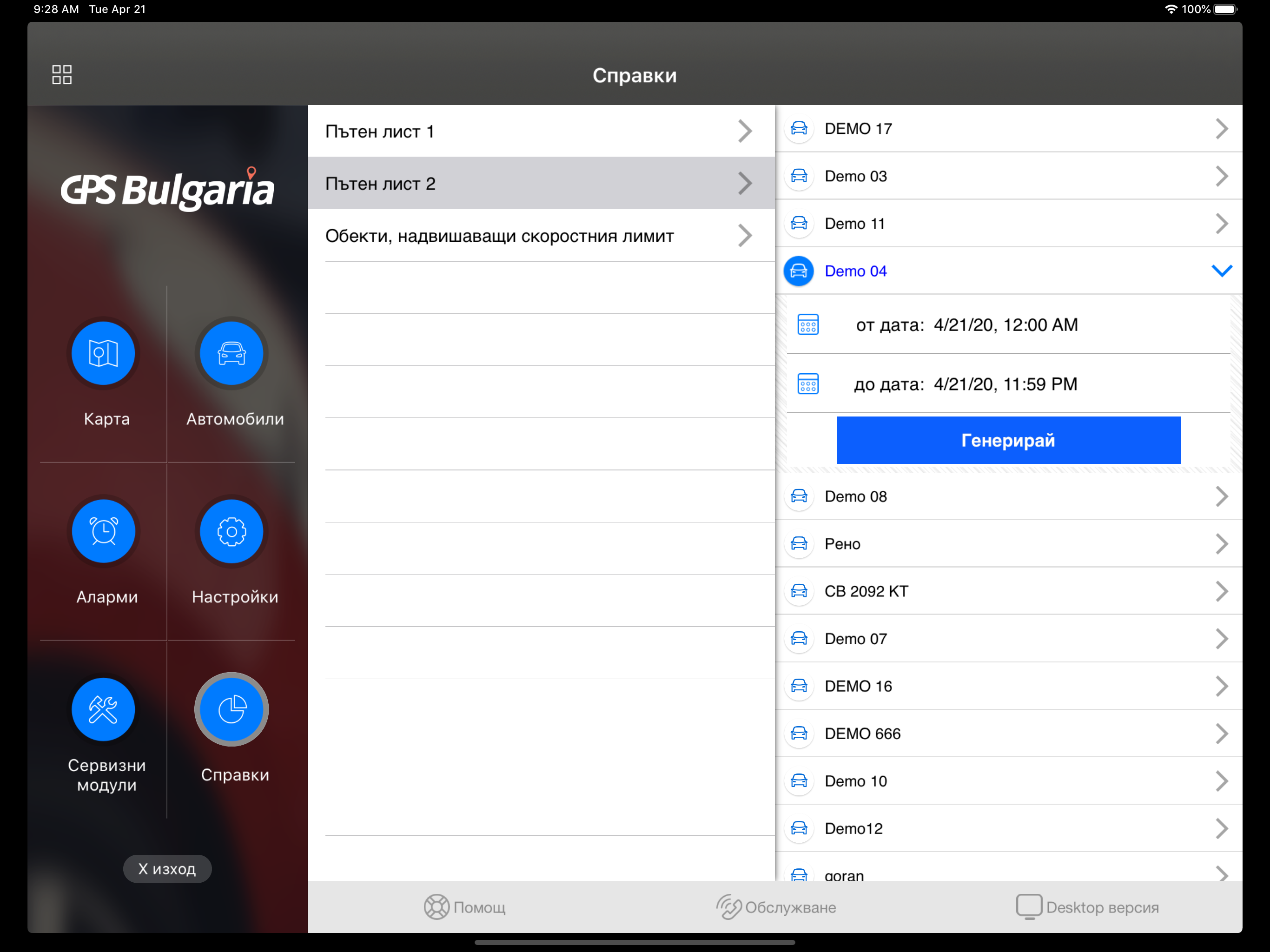
Task: Click the Desktop версия monitor icon
Action: (x=1029, y=907)
